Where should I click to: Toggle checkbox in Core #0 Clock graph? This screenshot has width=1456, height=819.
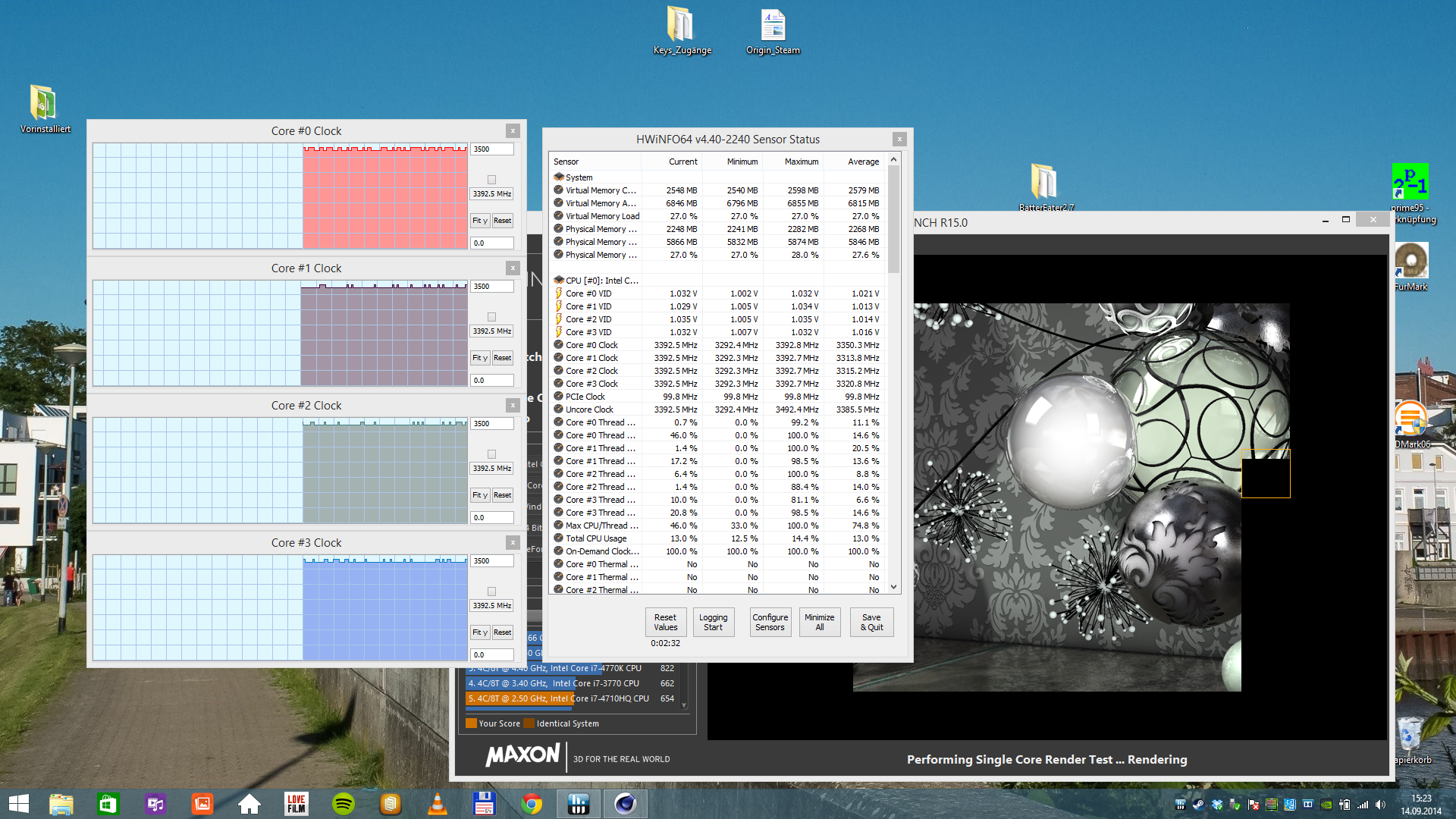tap(491, 180)
